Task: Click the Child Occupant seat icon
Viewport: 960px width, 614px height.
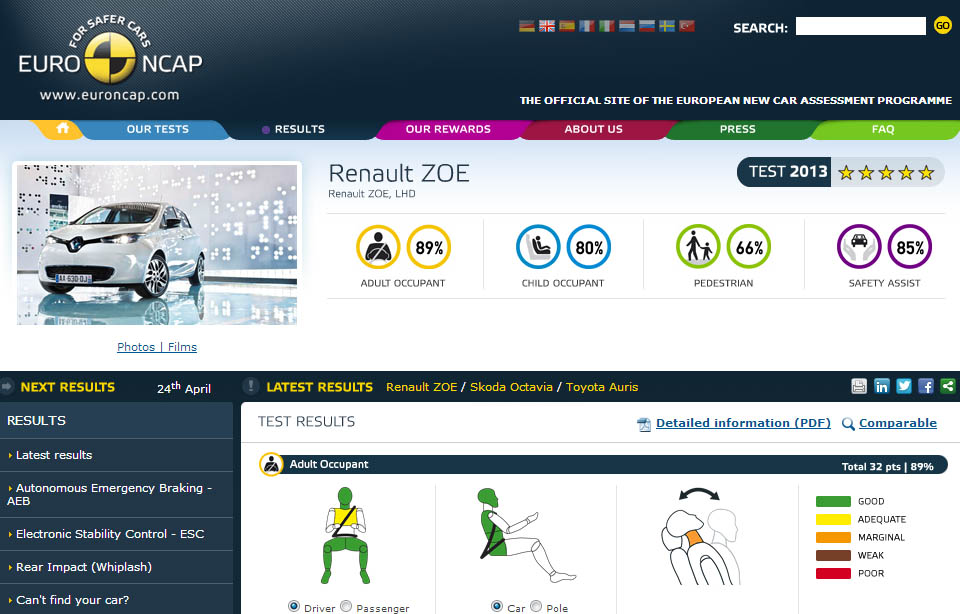Action: tap(538, 247)
